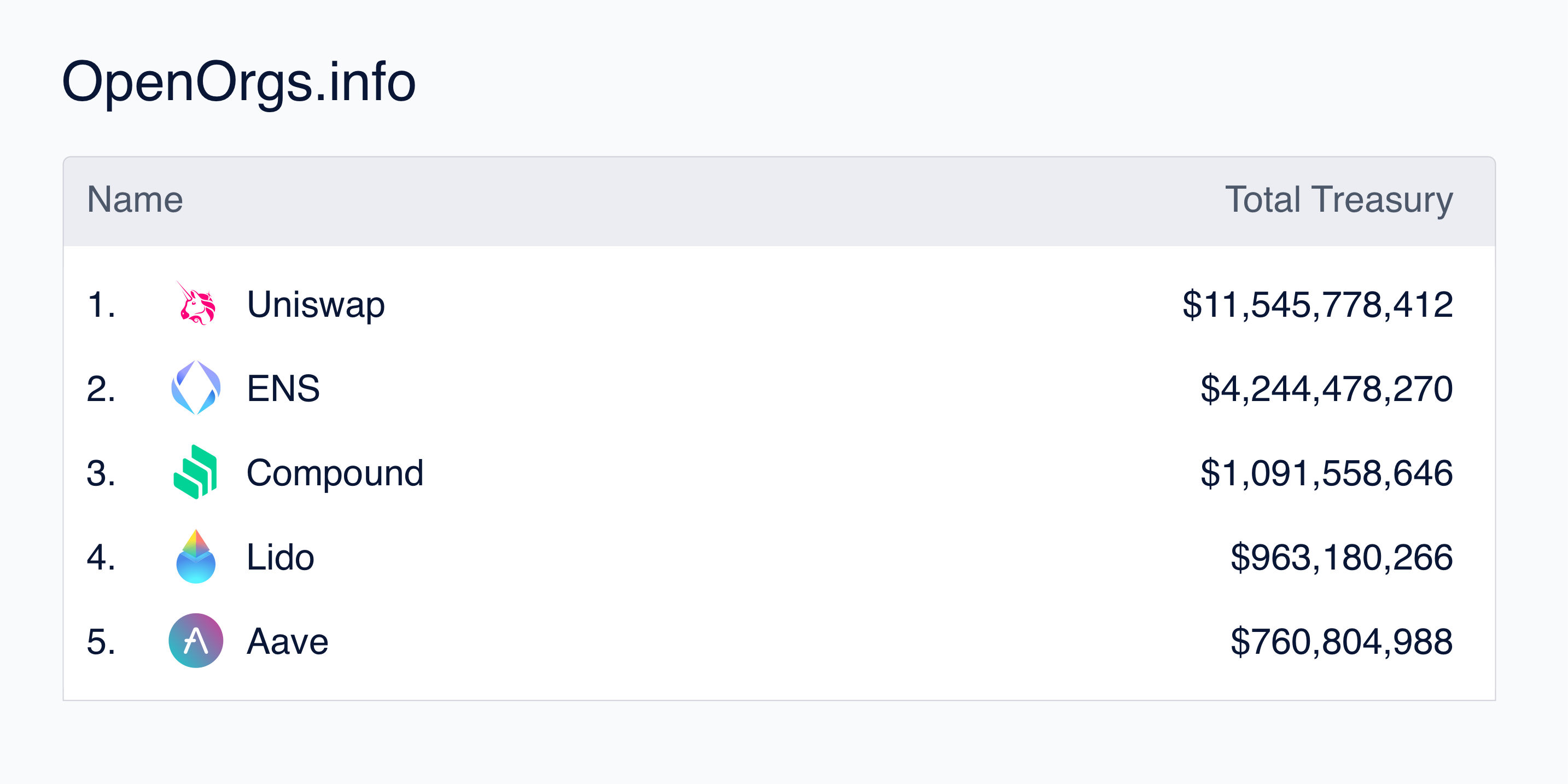1568x784 pixels.
Task: Select the Aave organization name
Action: [287, 642]
